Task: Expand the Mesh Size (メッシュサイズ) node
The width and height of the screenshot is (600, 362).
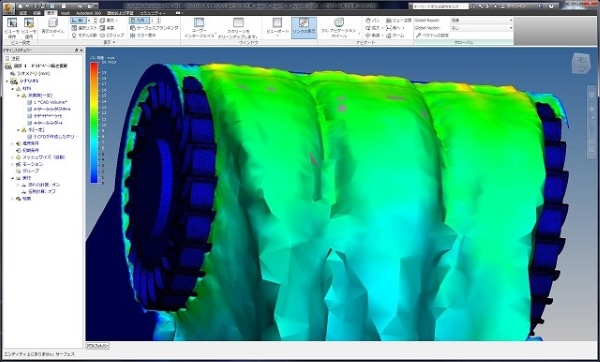Action: (x=13, y=157)
